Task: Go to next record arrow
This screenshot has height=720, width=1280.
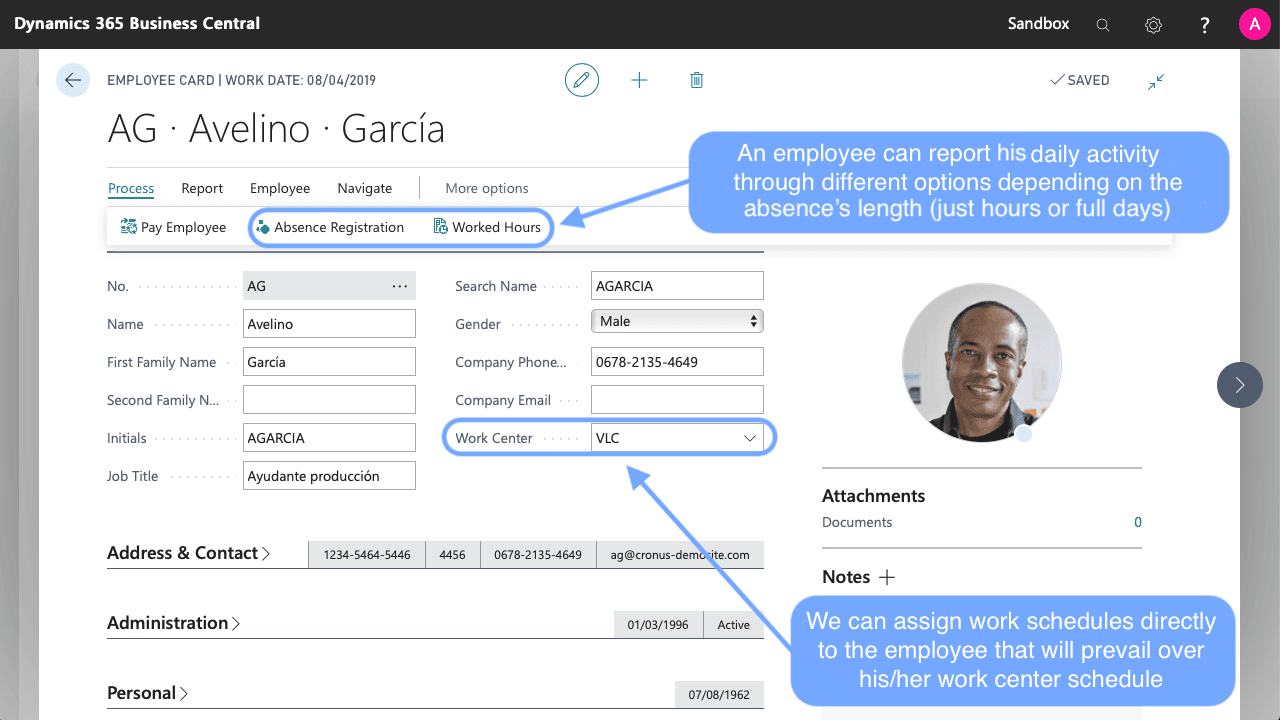Action: coord(1240,385)
